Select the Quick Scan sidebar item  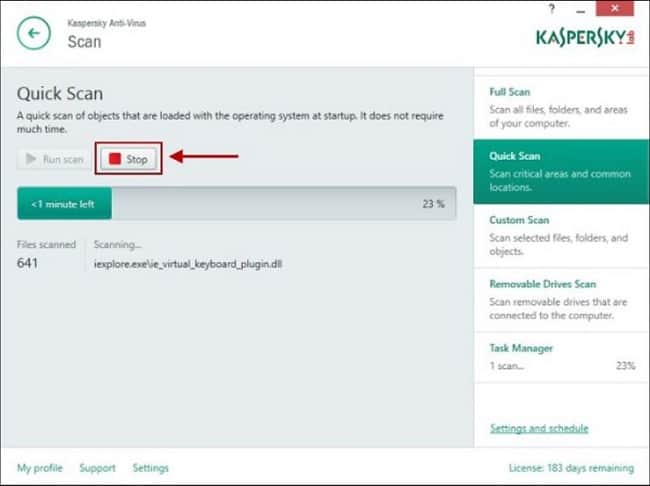tap(561, 171)
